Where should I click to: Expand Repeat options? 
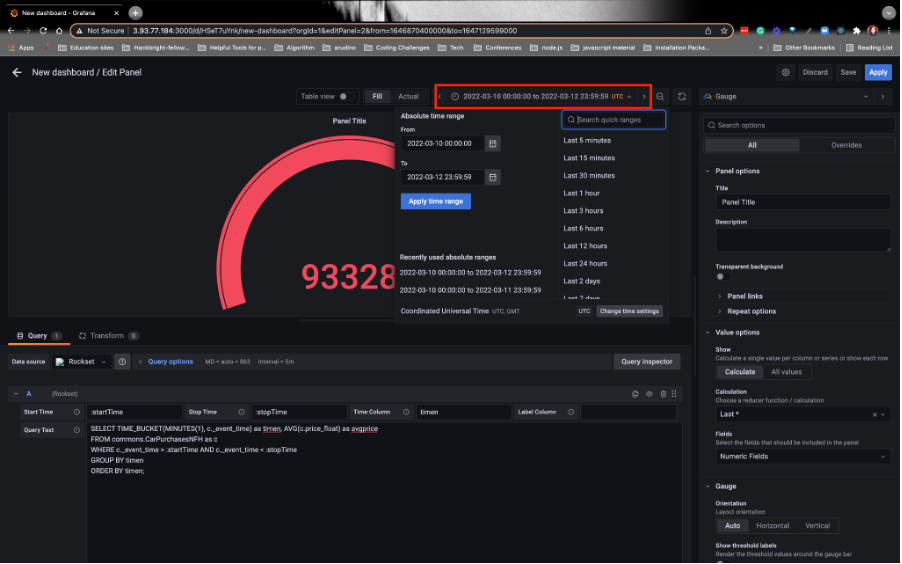751,311
